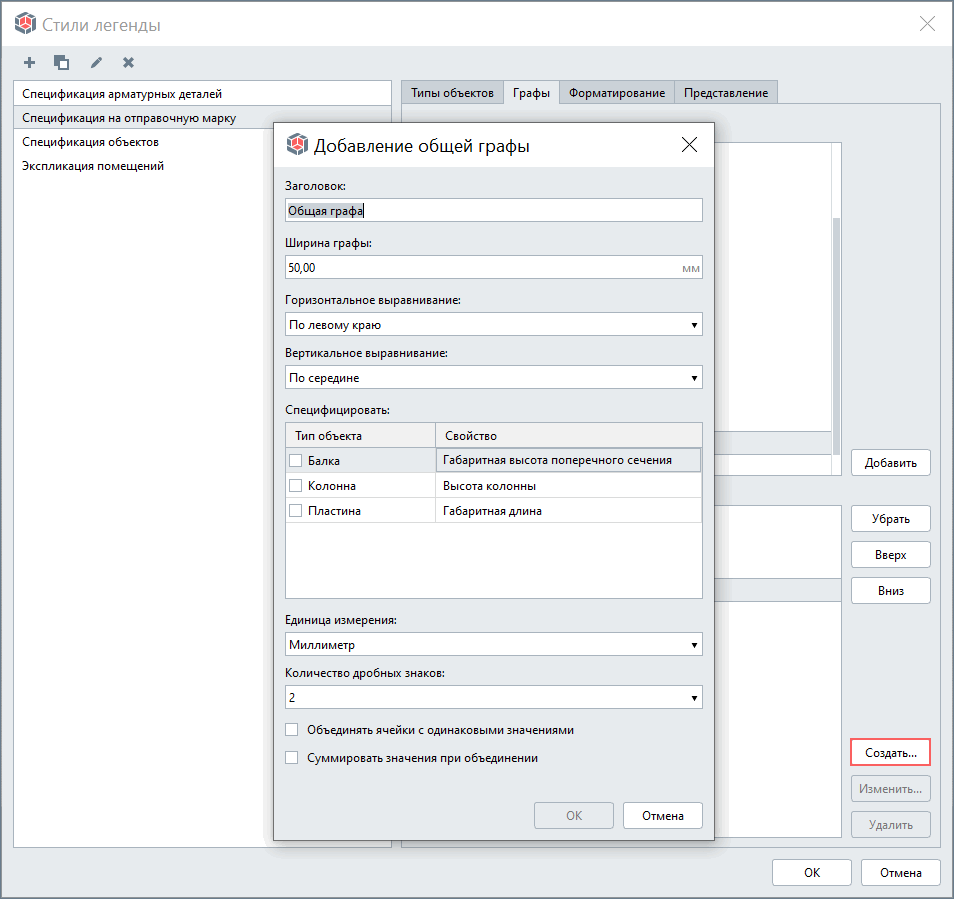Close the Стили легенды window
This screenshot has width=954, height=899.
tap(927, 24)
